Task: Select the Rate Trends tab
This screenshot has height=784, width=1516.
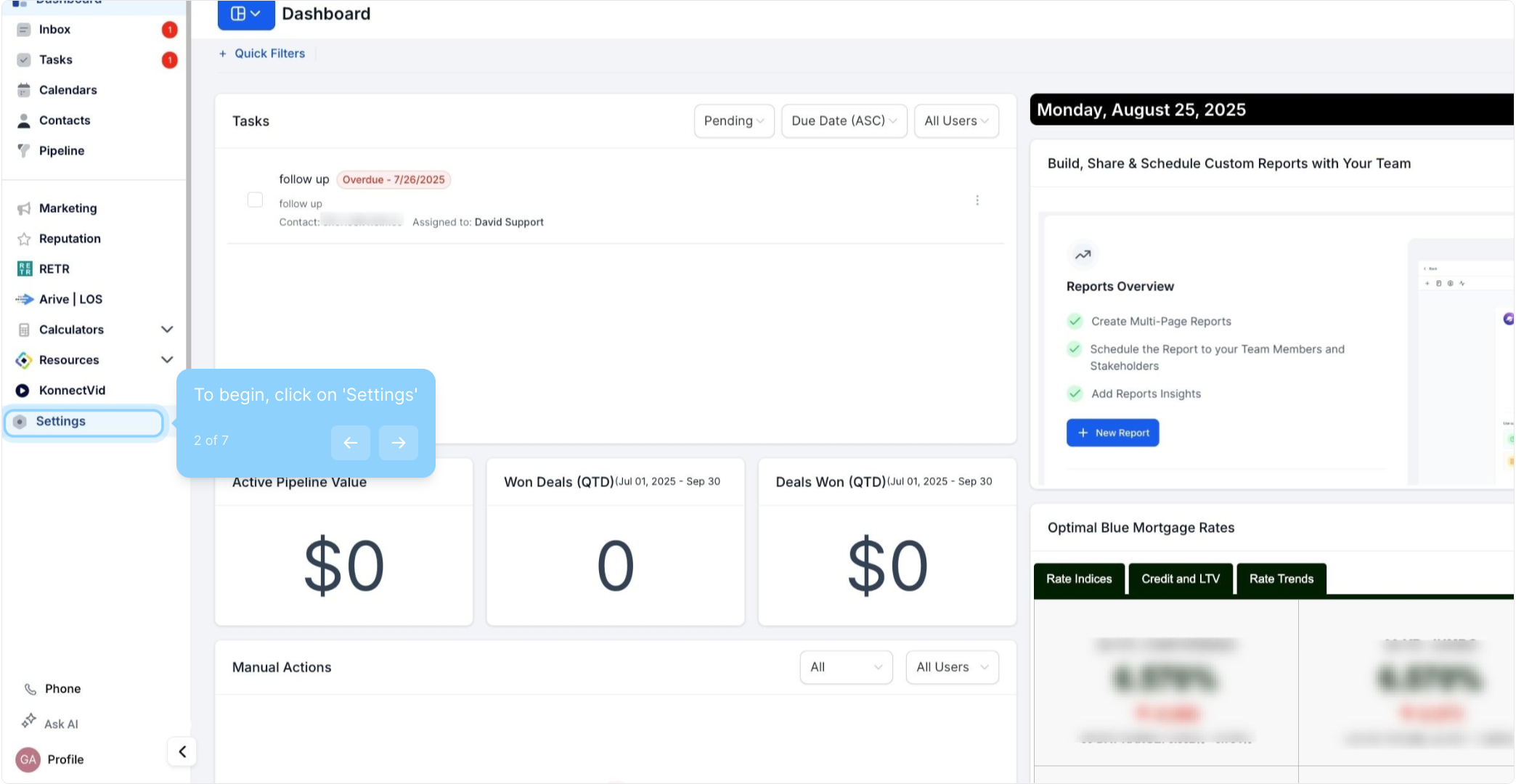Action: 1281,579
